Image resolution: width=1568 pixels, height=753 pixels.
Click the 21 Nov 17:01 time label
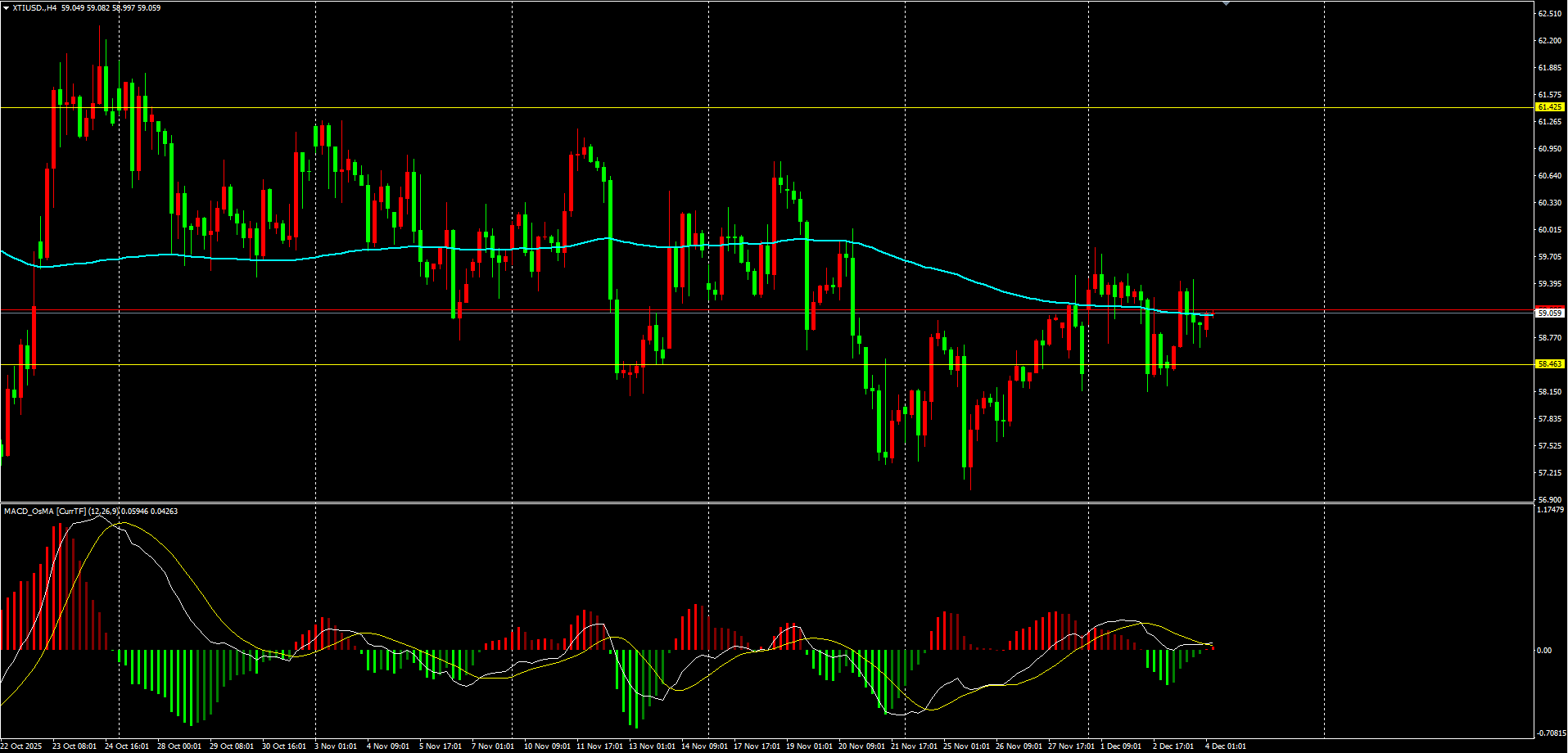tap(914, 746)
